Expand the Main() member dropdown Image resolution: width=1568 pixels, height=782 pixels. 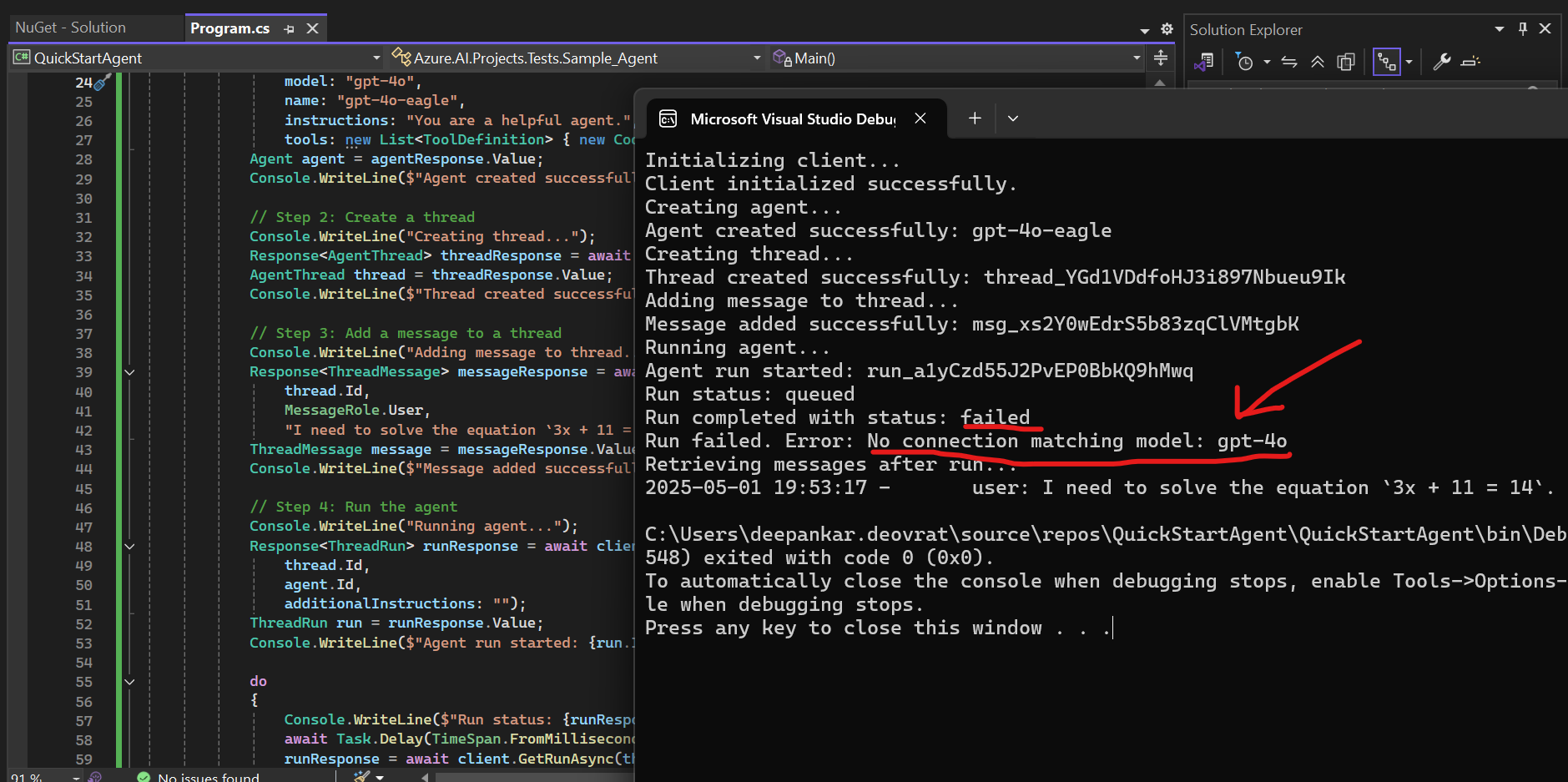[1137, 58]
